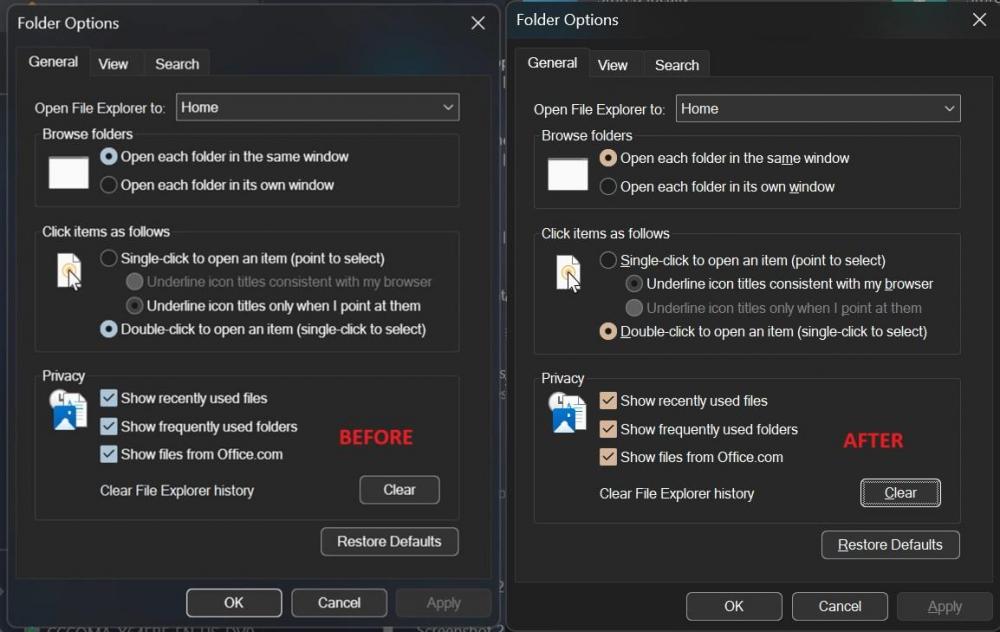Close the BEFORE Folder Options dialog
1000x632 pixels.
478,23
